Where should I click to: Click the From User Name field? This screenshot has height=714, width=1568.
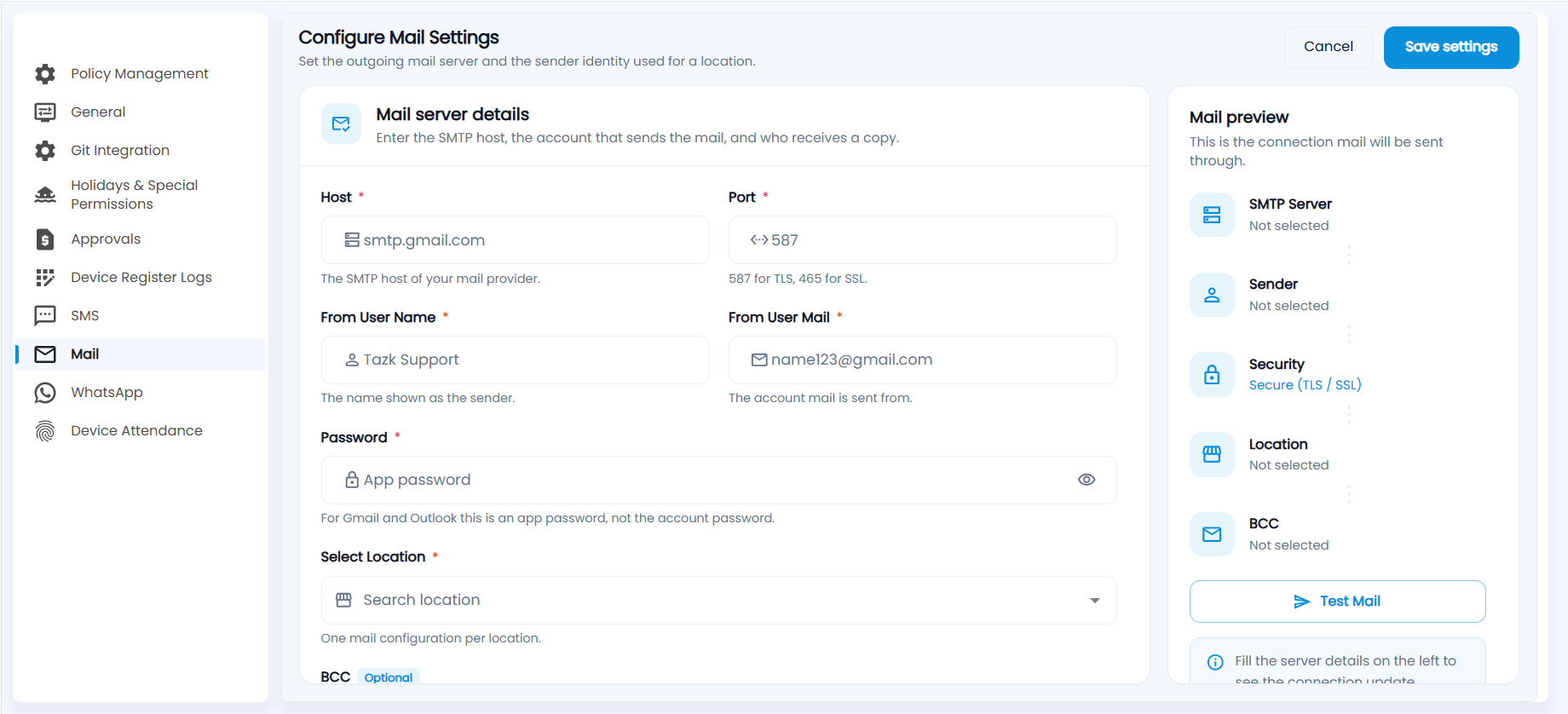tap(515, 360)
